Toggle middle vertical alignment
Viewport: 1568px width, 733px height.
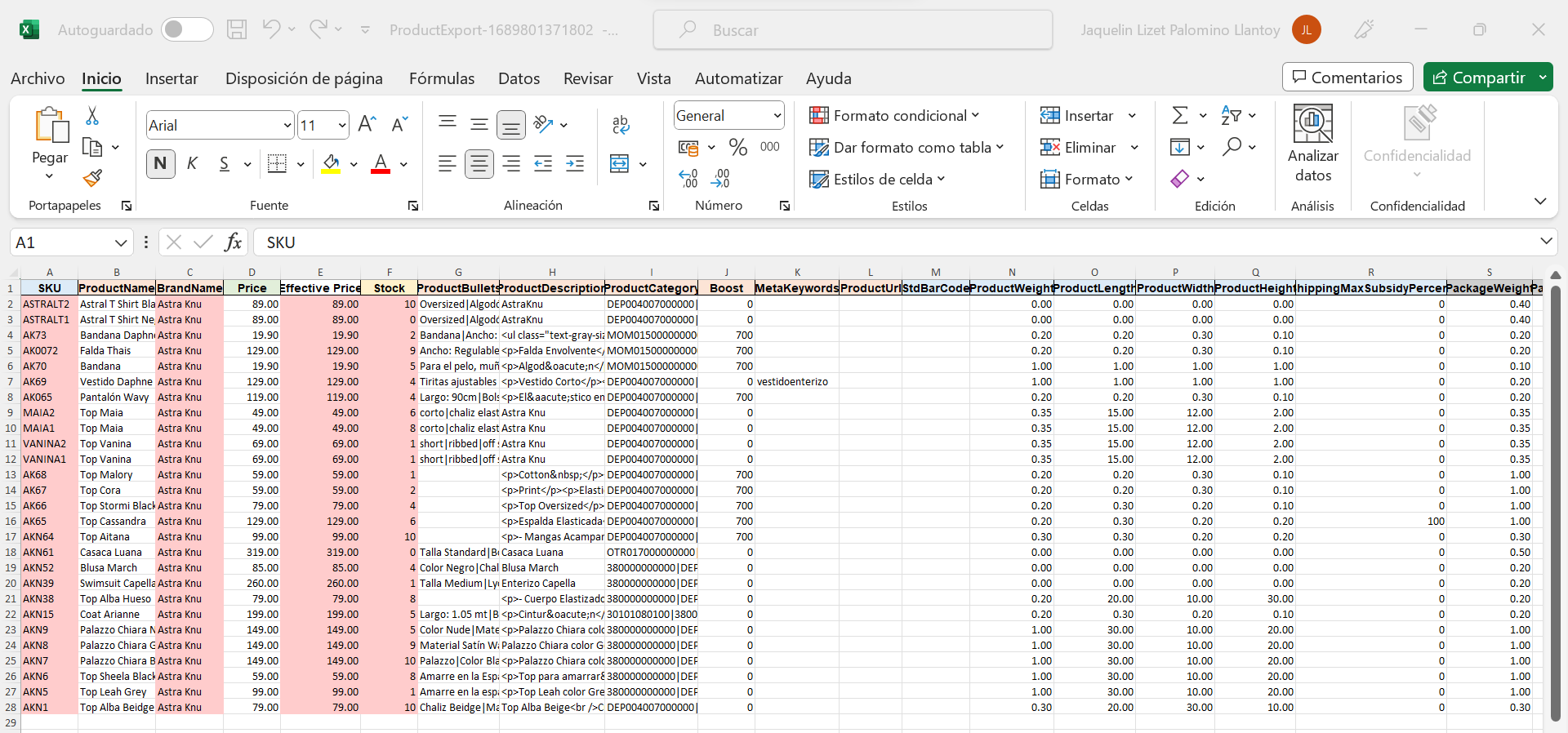[479, 124]
